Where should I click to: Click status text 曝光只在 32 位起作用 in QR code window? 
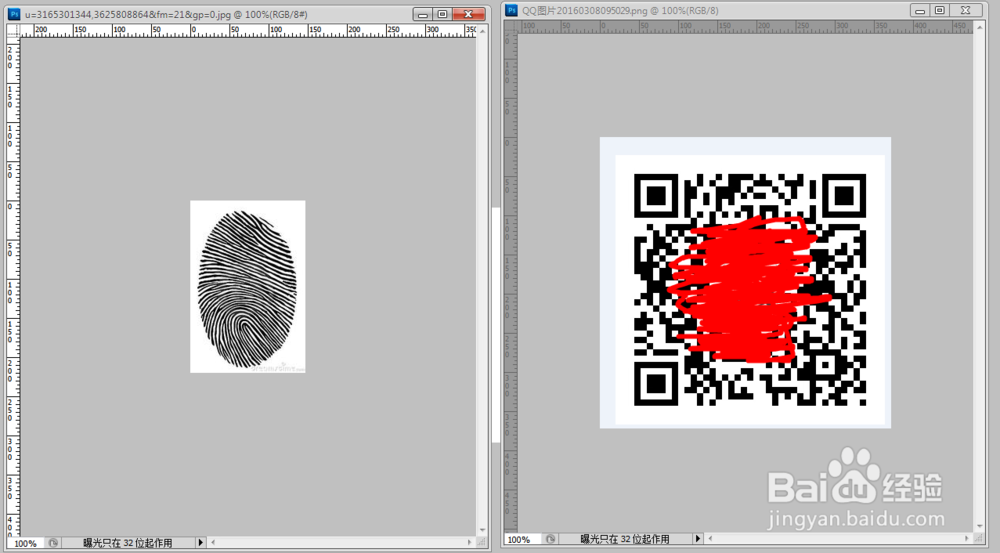pyautogui.click(x=625, y=539)
